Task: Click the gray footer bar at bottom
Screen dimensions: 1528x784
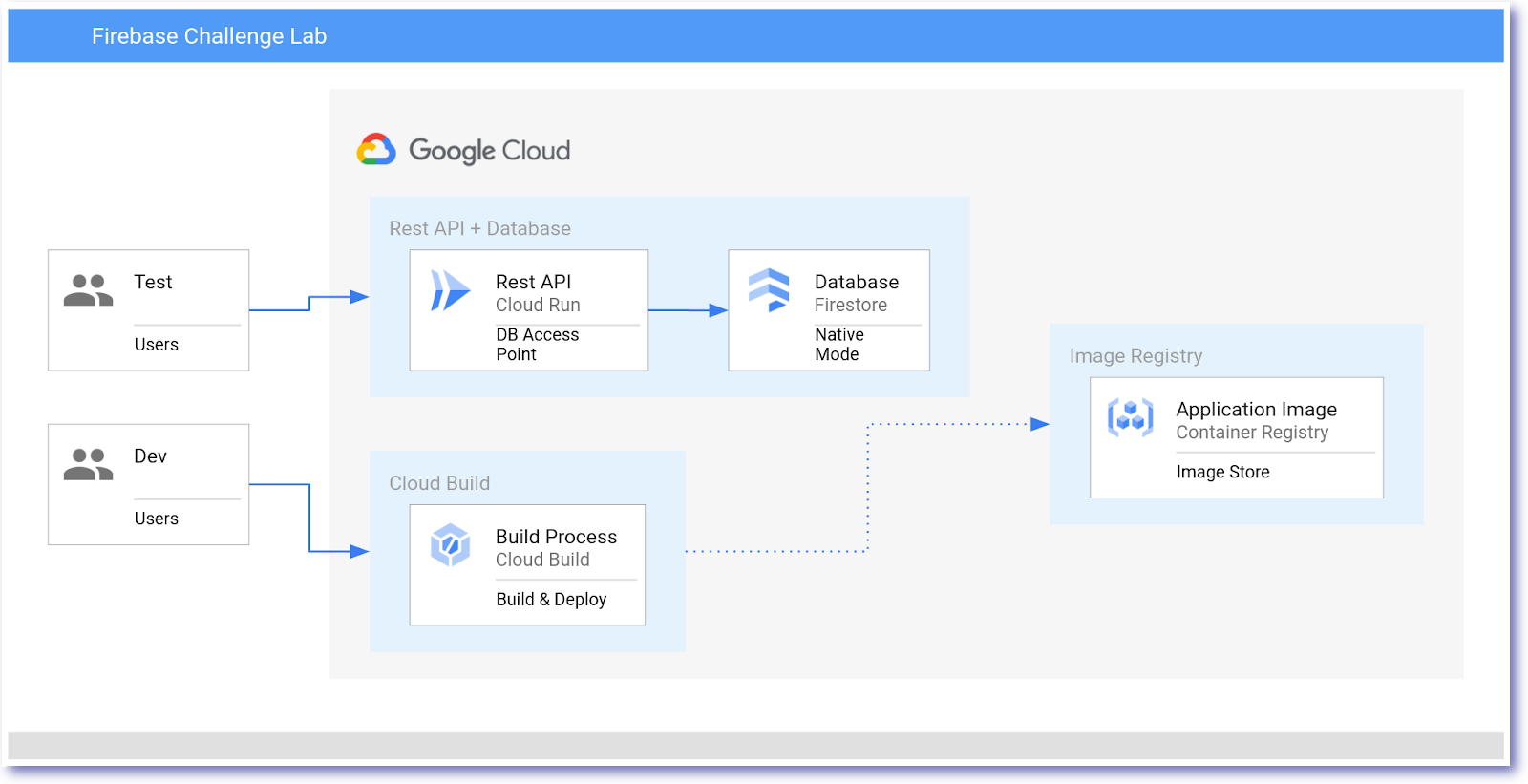Action: click(754, 746)
